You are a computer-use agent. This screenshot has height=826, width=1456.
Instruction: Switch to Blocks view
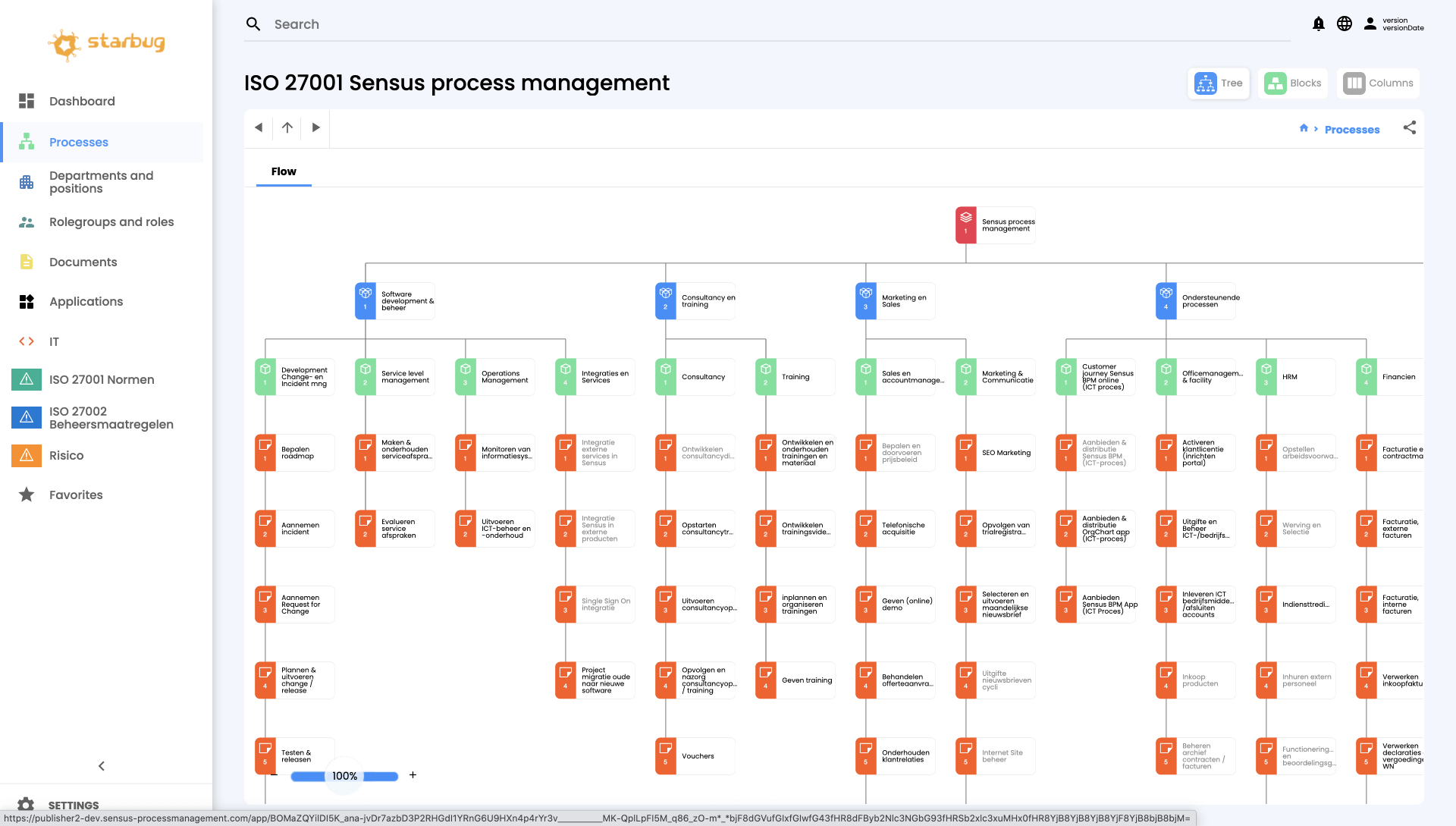(1294, 83)
